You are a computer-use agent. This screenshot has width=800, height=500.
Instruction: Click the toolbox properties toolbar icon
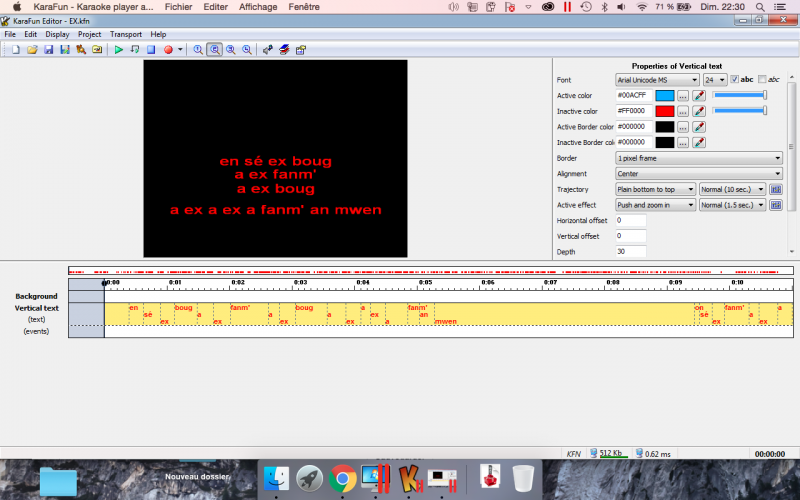301,49
